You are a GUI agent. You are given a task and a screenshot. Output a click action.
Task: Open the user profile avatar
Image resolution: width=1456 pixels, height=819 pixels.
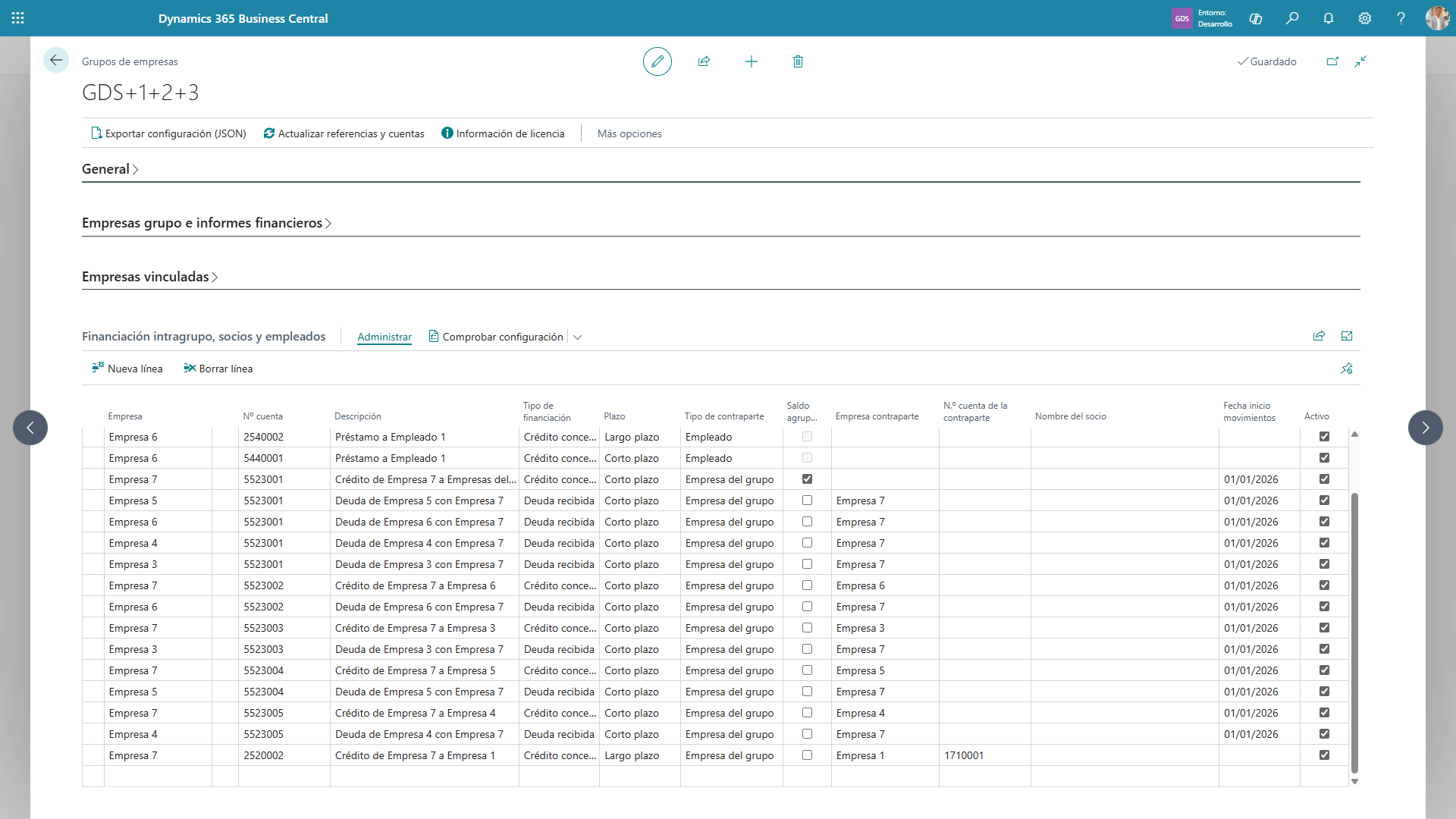coord(1437,18)
